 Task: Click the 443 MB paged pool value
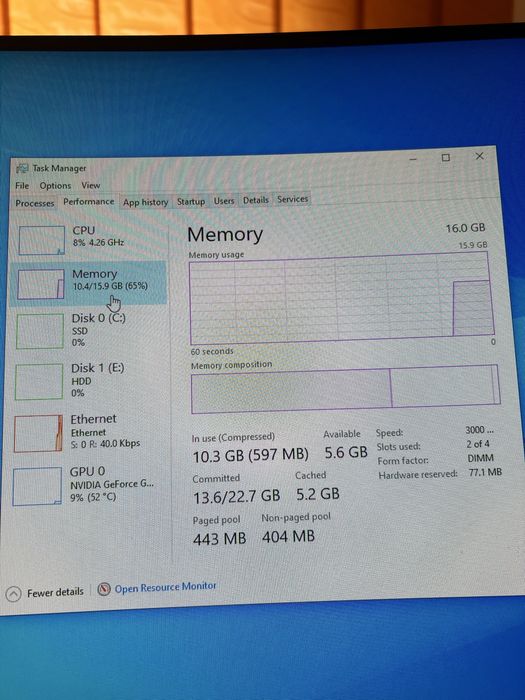click(x=220, y=539)
